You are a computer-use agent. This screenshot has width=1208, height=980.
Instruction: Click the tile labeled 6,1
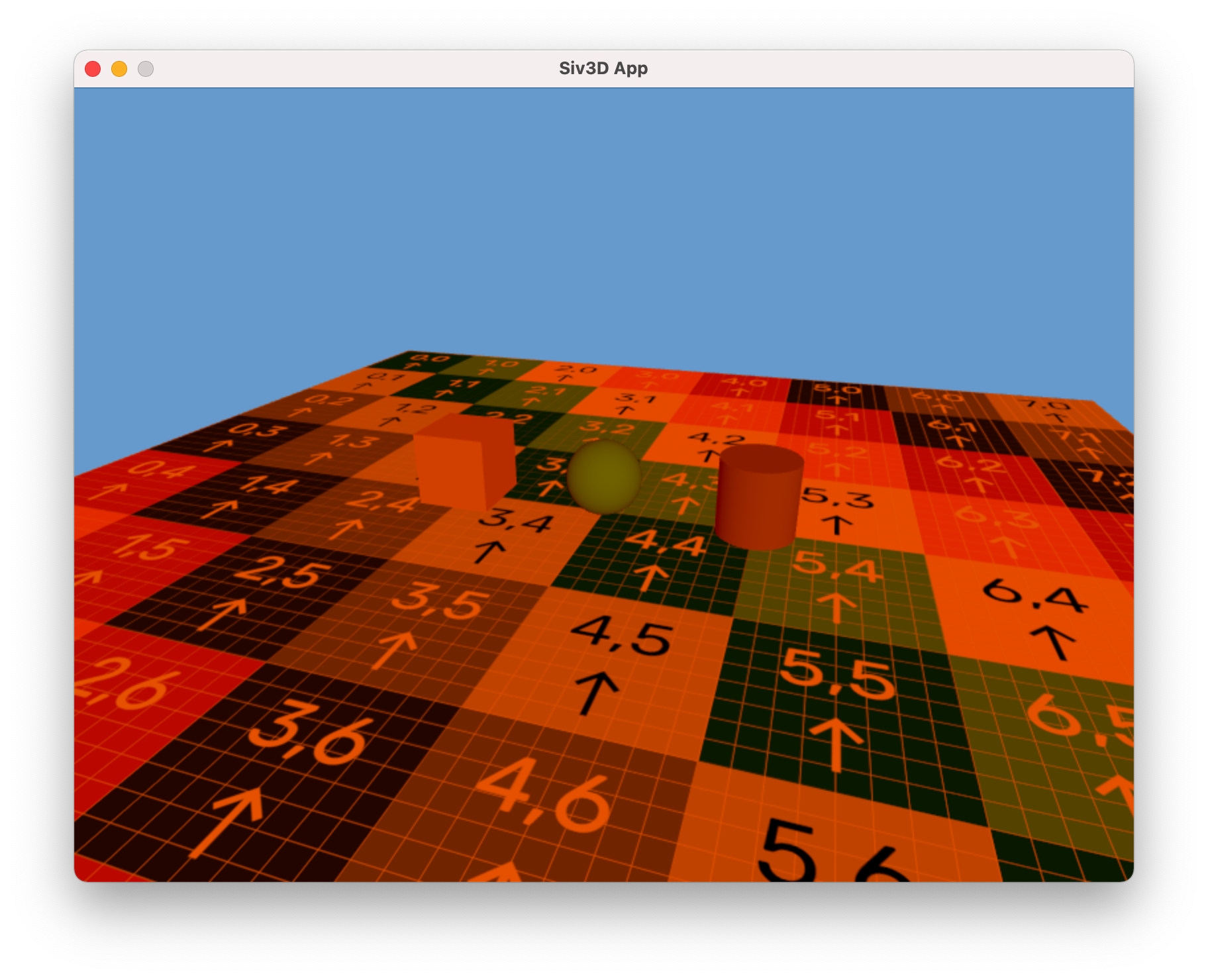954,432
